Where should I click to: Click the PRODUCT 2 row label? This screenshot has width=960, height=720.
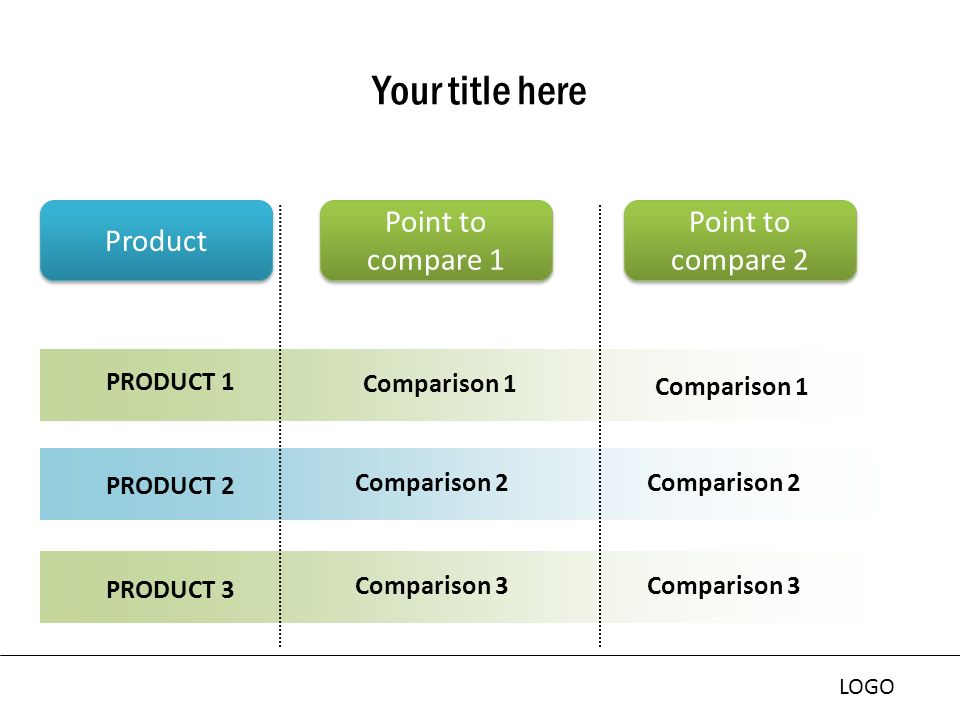coord(170,486)
